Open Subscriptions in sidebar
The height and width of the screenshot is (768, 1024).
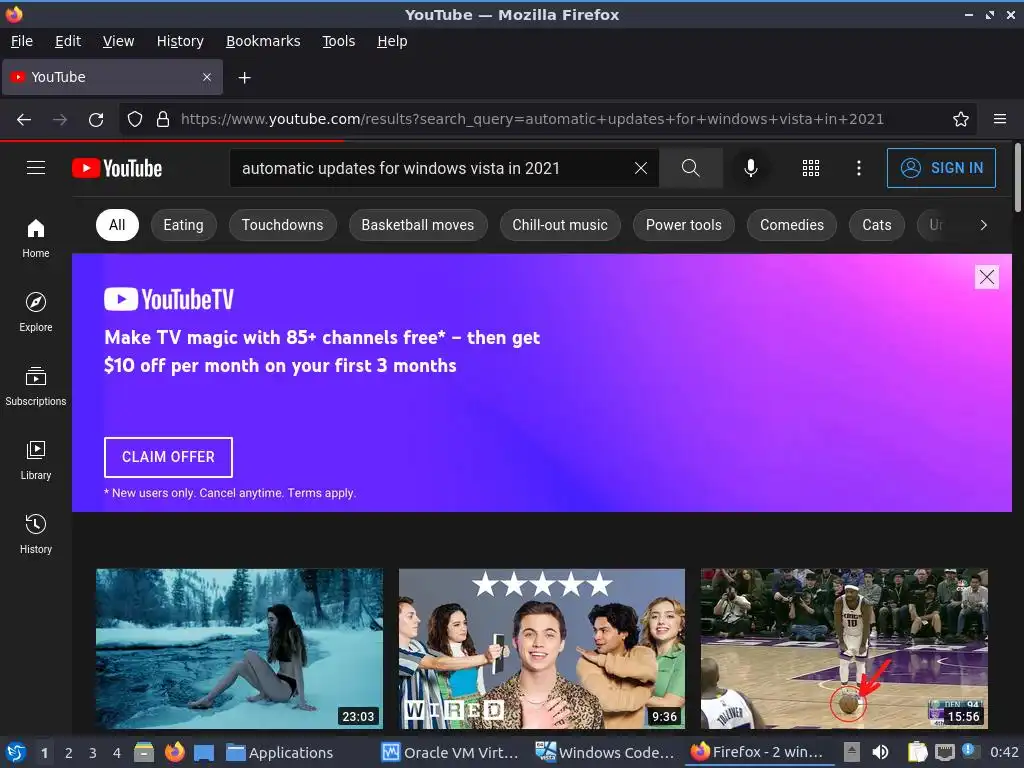[x=36, y=387]
